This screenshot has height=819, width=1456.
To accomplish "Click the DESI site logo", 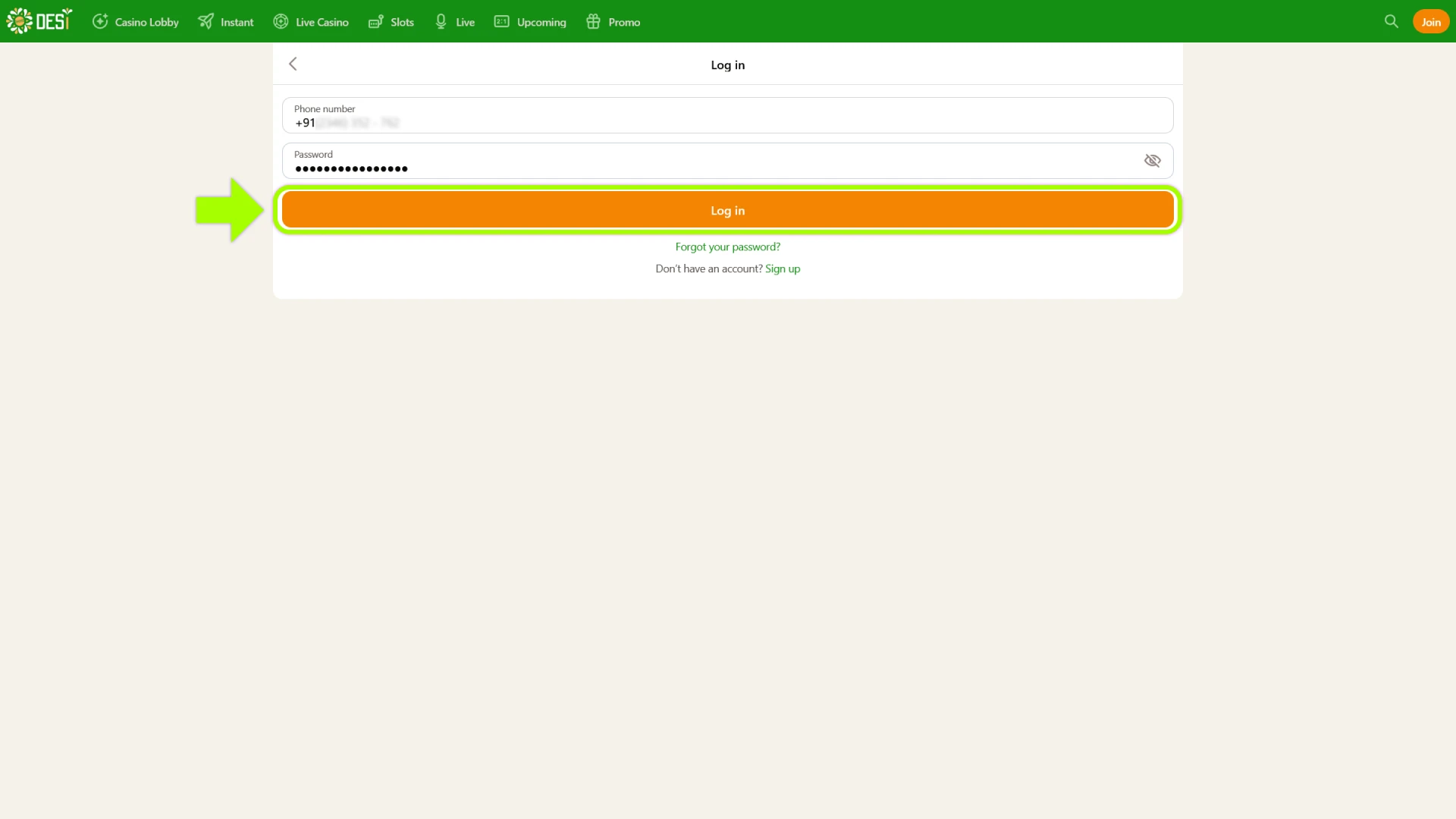I will tap(39, 20).
